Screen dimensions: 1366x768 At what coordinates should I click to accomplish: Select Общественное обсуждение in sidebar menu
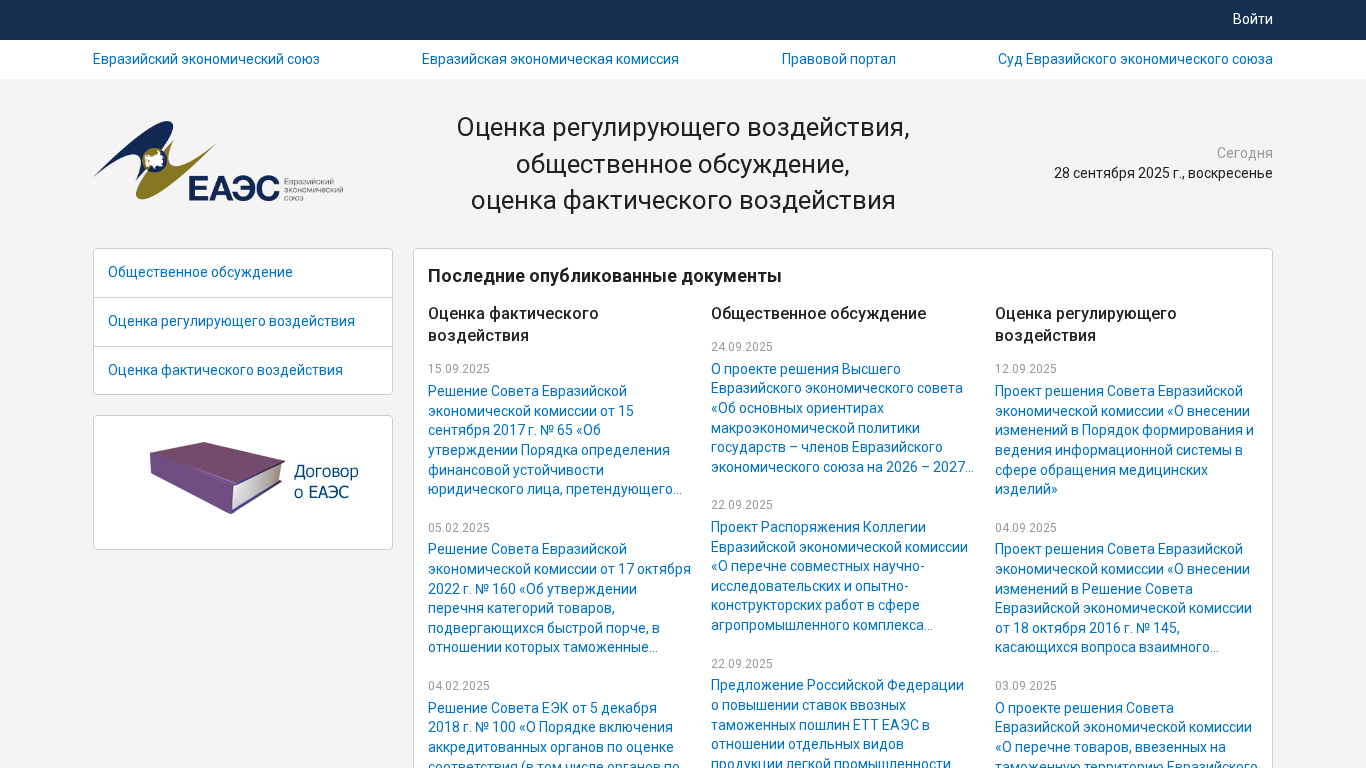(x=200, y=272)
